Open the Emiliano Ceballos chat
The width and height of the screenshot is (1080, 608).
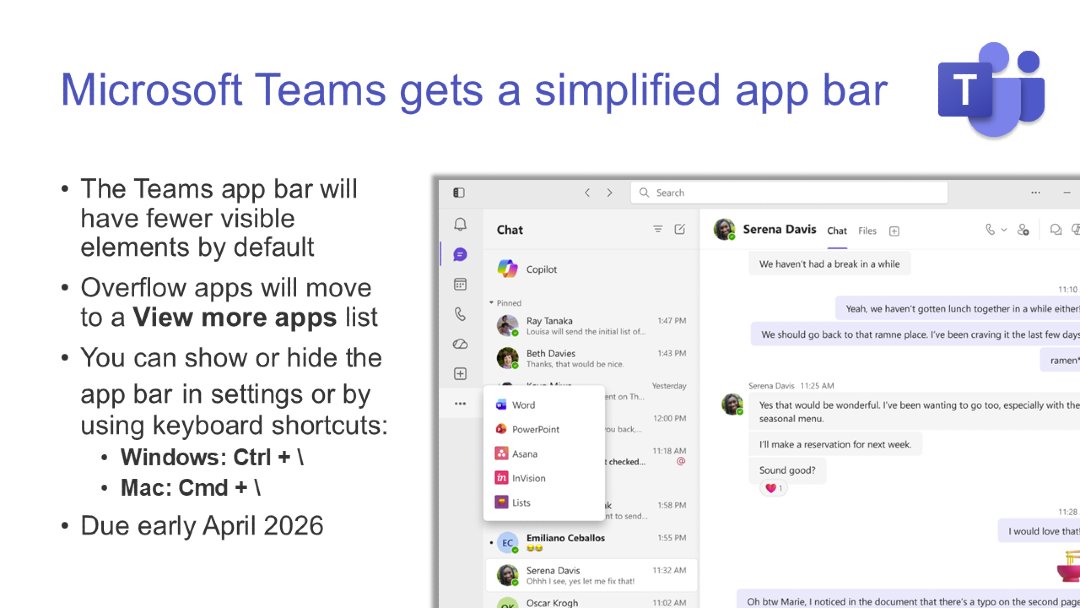click(x=591, y=543)
